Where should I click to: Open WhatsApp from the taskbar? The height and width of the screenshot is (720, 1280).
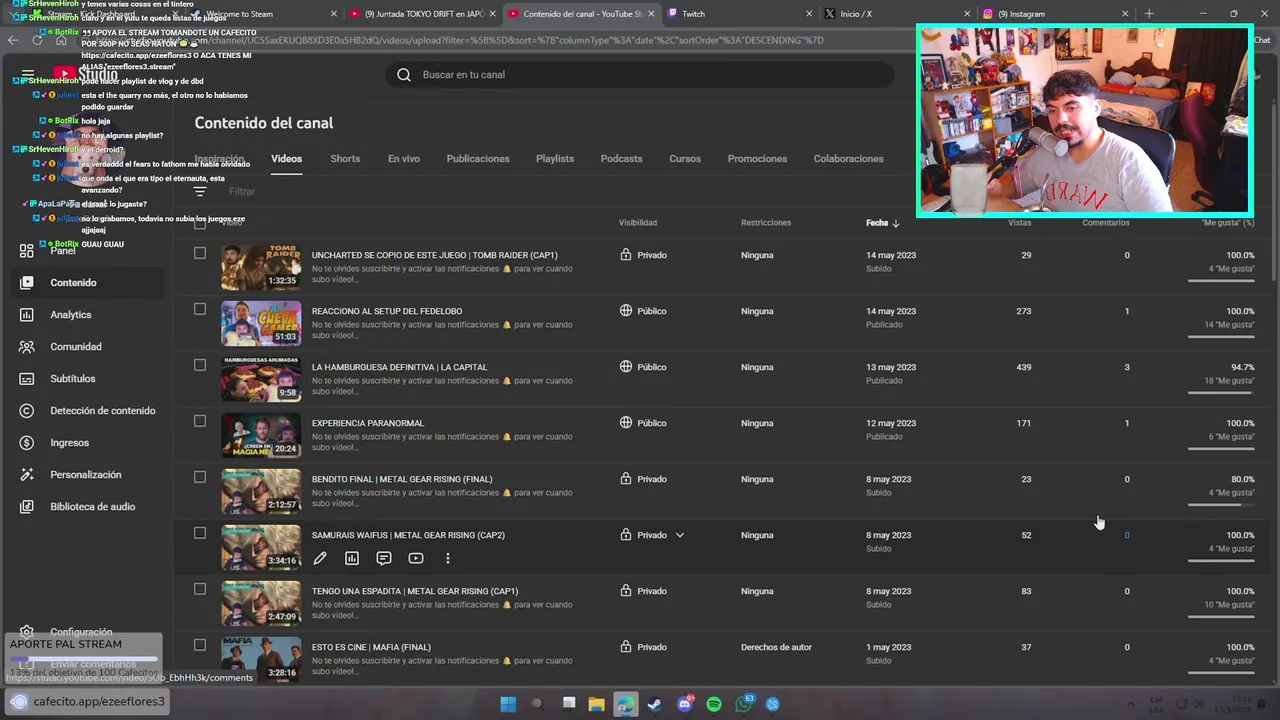click(743, 704)
